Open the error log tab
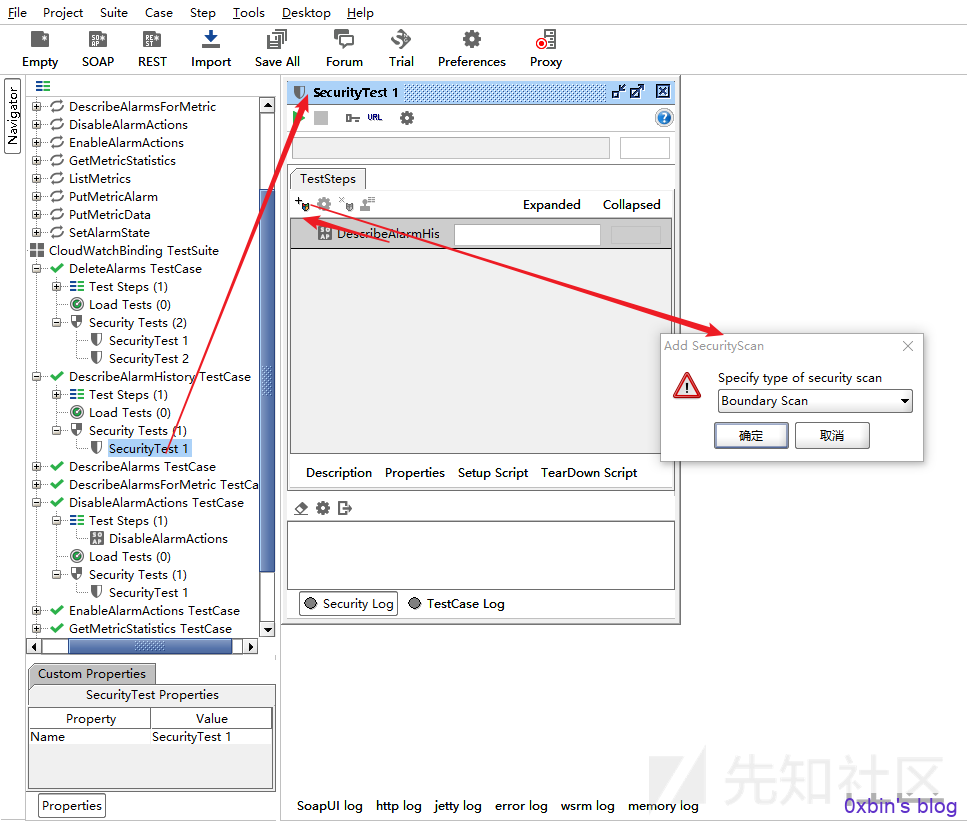The image size is (967, 821). [521, 806]
